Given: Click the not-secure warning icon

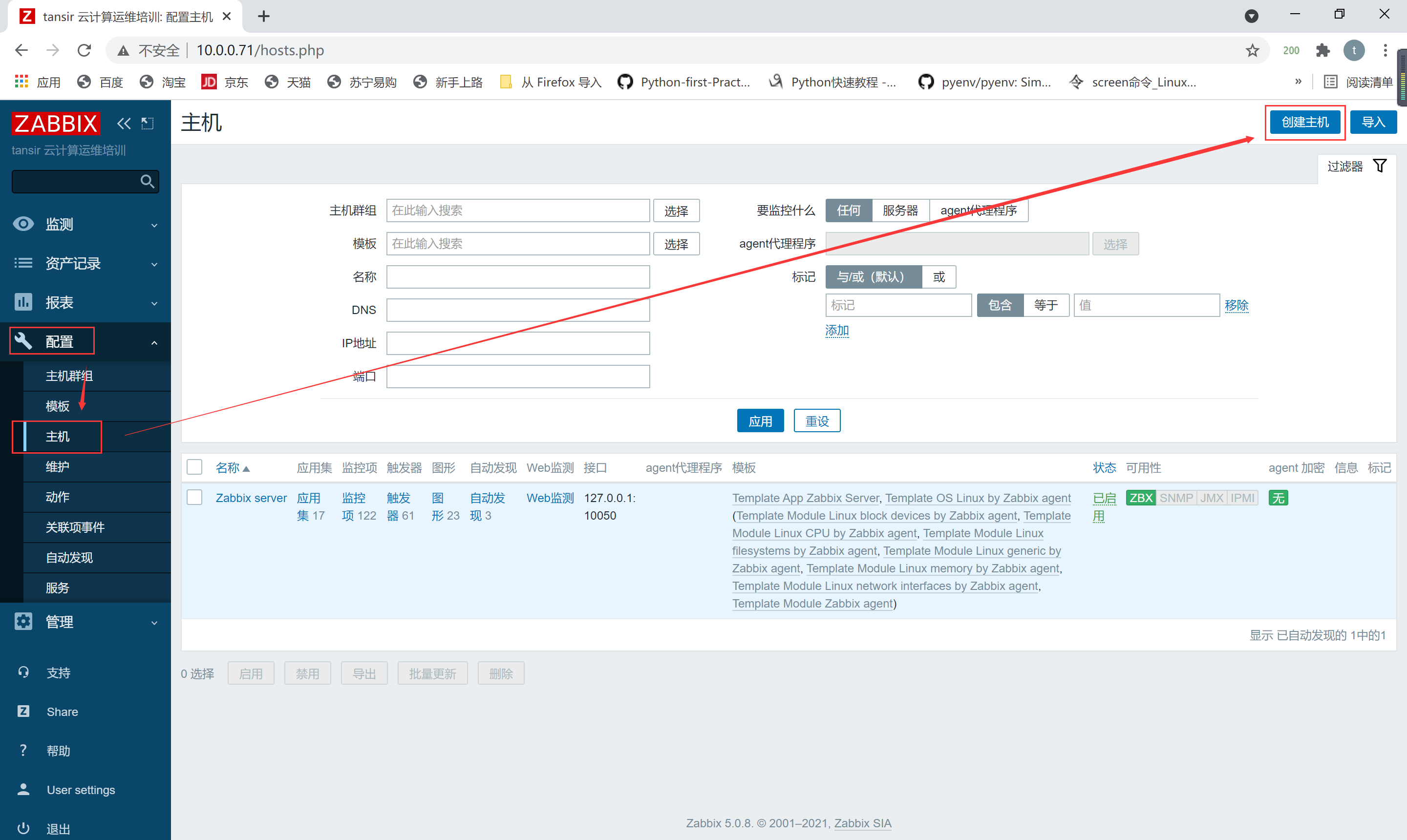Looking at the screenshot, I should (x=123, y=51).
